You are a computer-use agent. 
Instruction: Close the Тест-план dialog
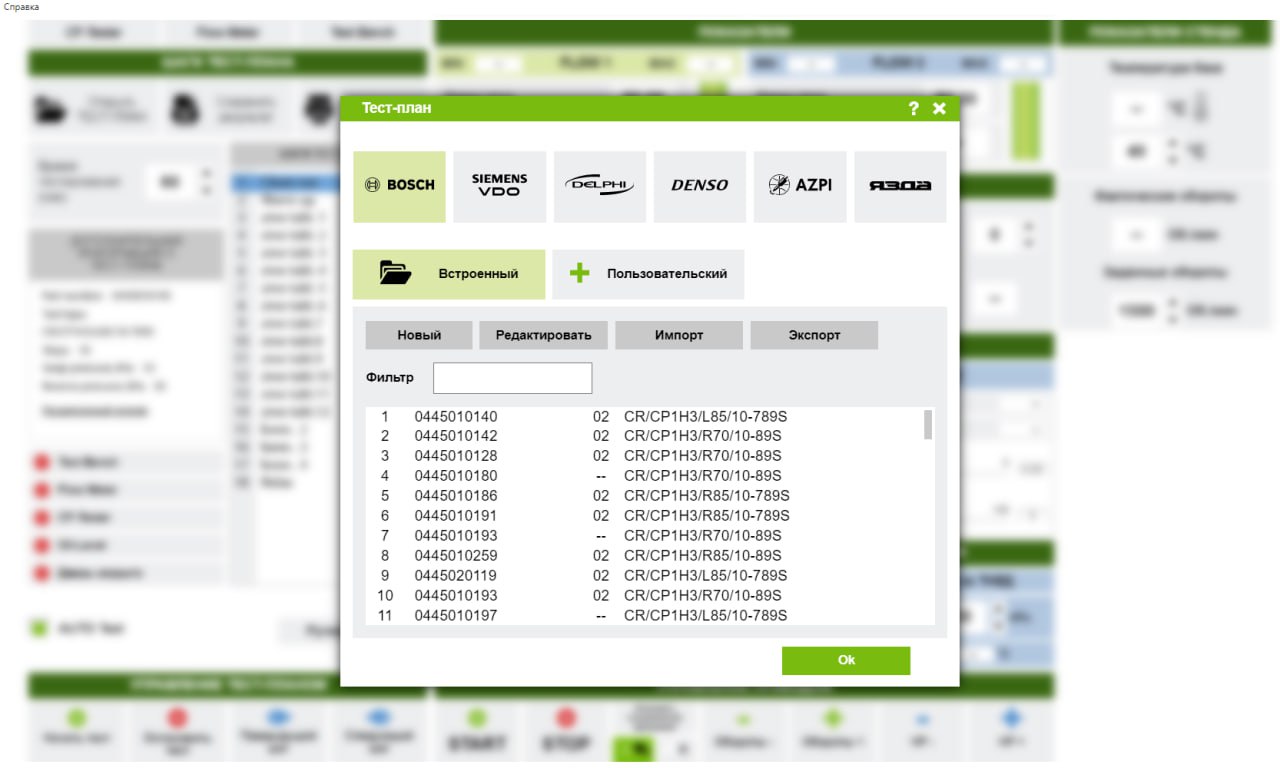click(x=939, y=109)
